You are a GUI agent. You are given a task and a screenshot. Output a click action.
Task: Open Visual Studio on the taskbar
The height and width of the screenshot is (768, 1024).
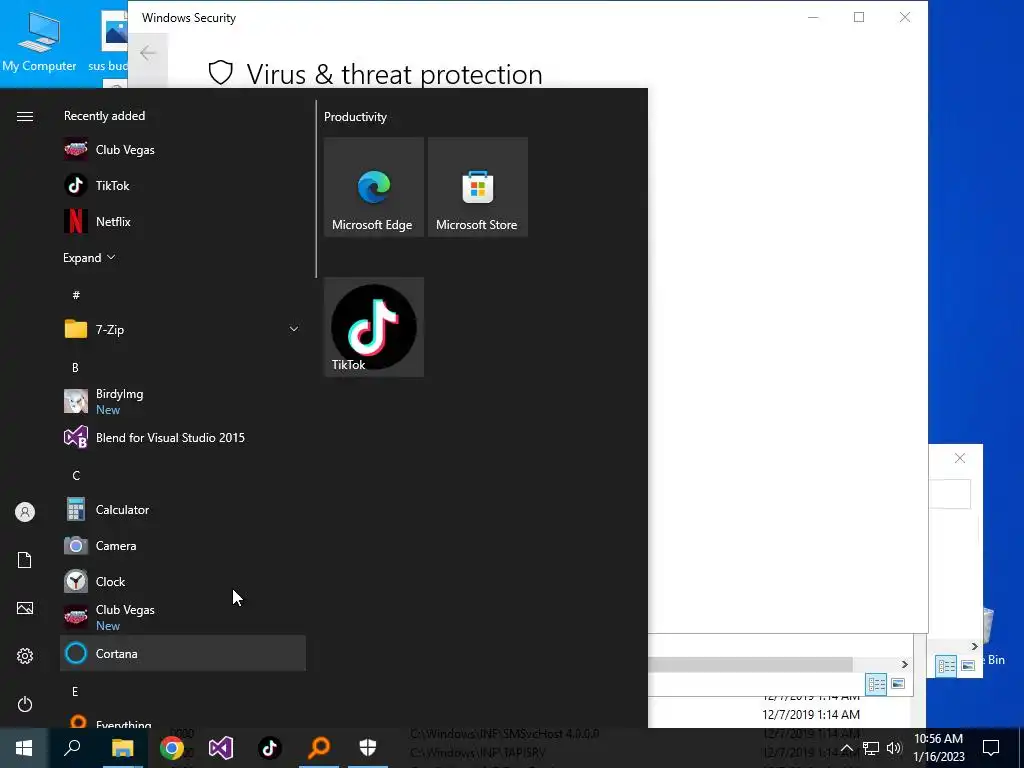click(221, 748)
